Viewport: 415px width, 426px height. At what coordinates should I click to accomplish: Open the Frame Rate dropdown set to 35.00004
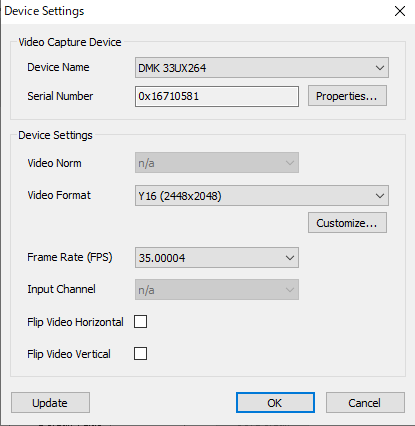(x=217, y=258)
